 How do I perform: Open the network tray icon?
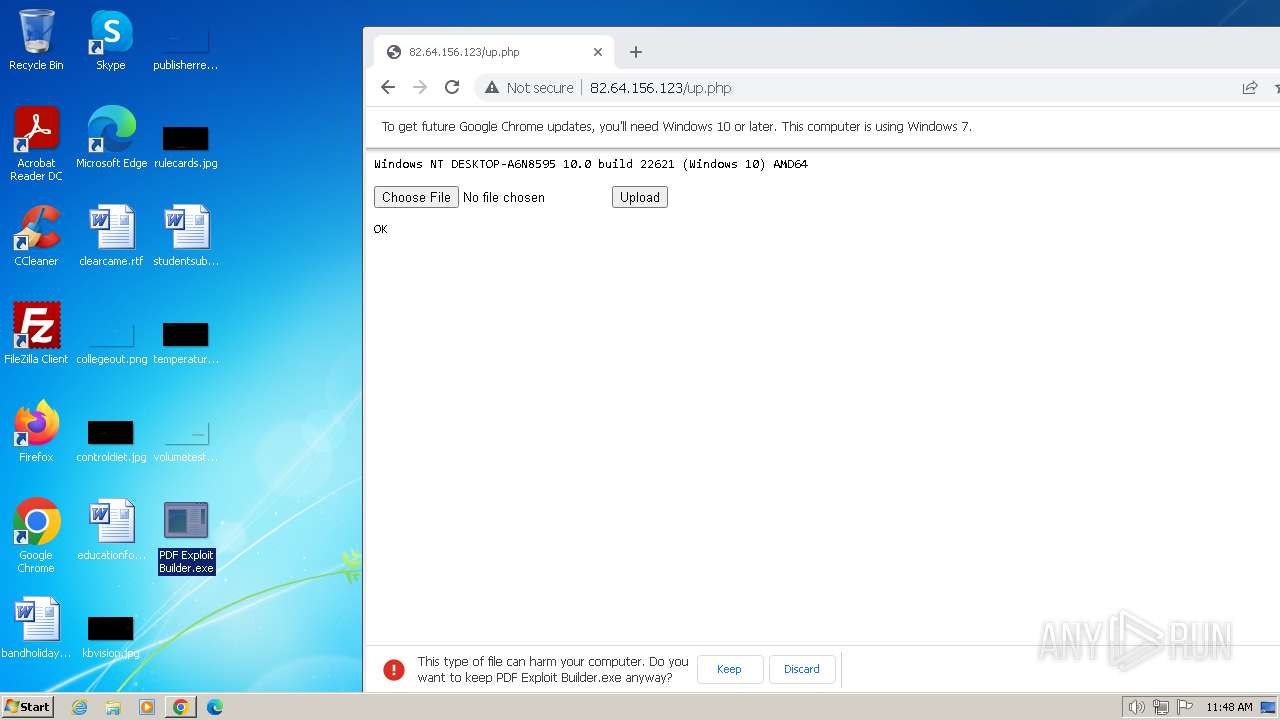[x=1161, y=707]
